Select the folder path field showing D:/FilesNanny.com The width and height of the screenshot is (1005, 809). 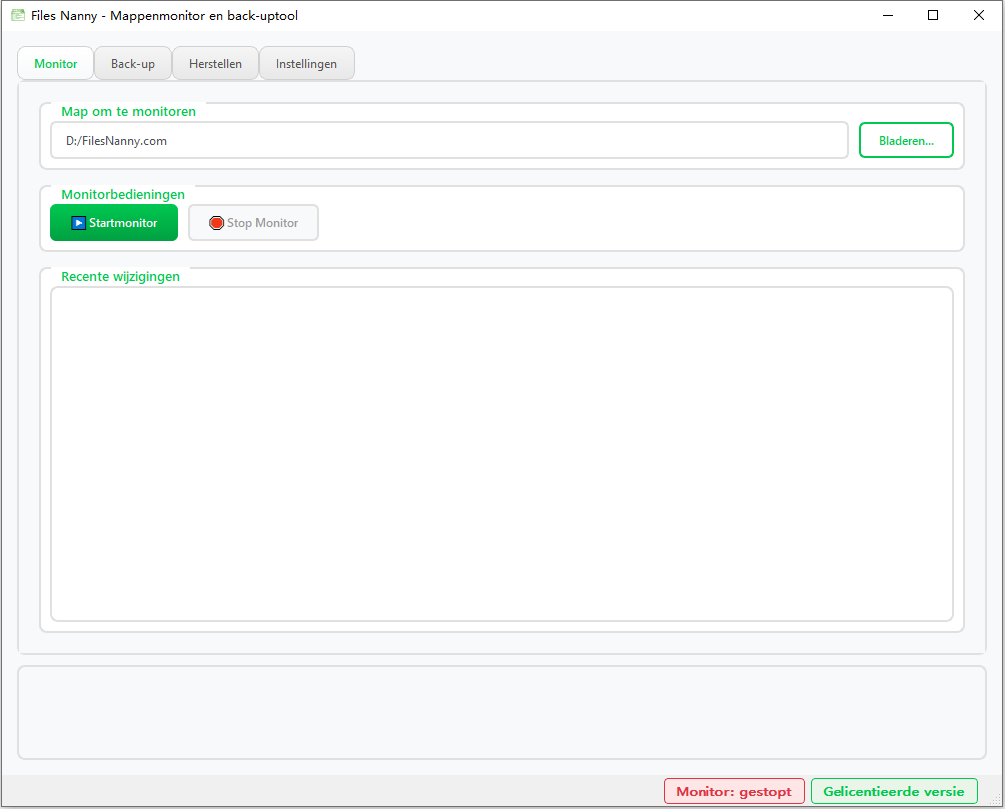(448, 140)
